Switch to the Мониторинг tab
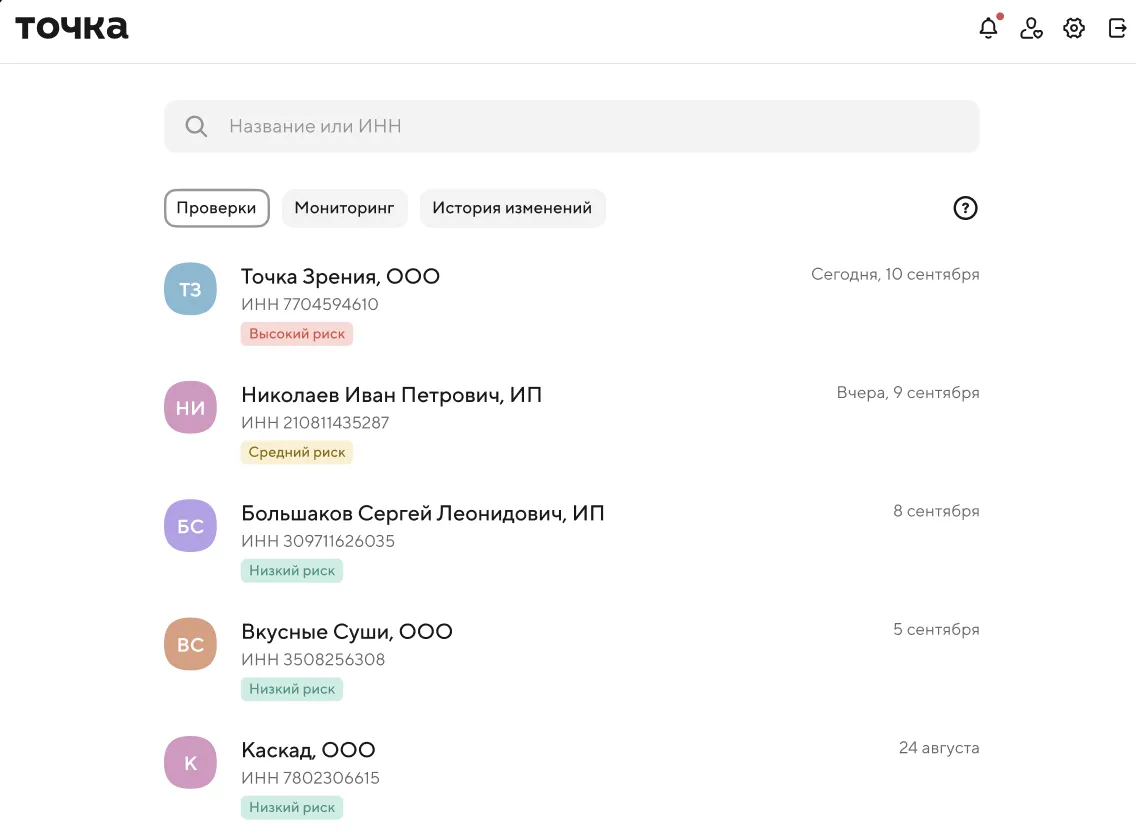Image resolution: width=1136 pixels, height=834 pixels. click(x=345, y=208)
